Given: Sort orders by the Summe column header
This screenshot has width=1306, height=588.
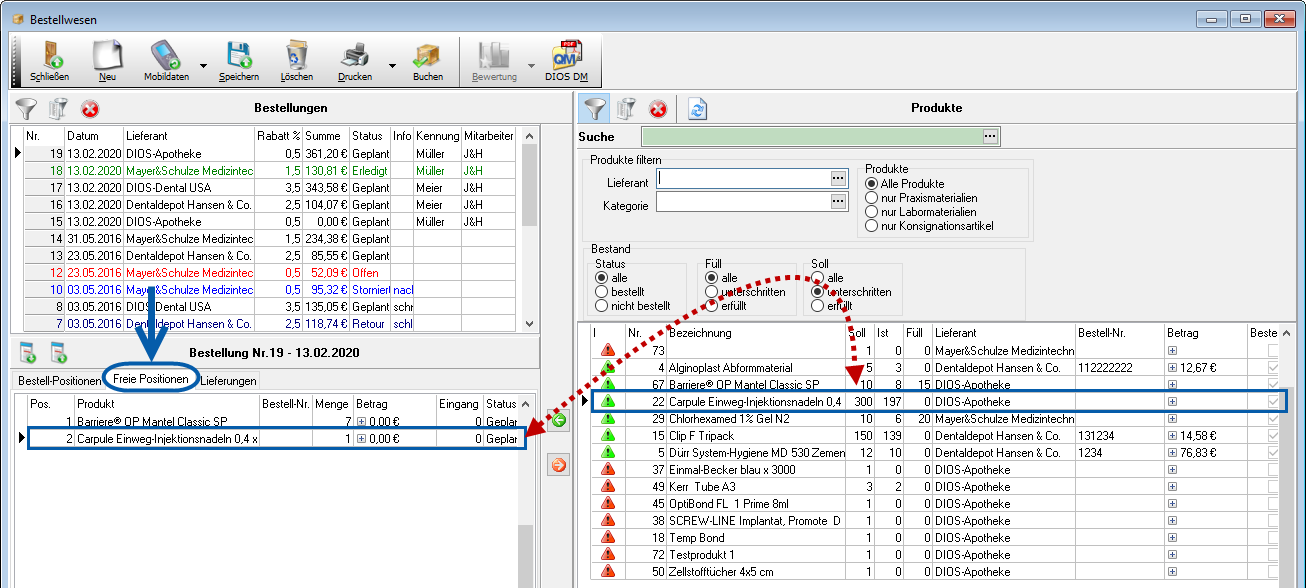Looking at the screenshot, I should click(x=326, y=135).
